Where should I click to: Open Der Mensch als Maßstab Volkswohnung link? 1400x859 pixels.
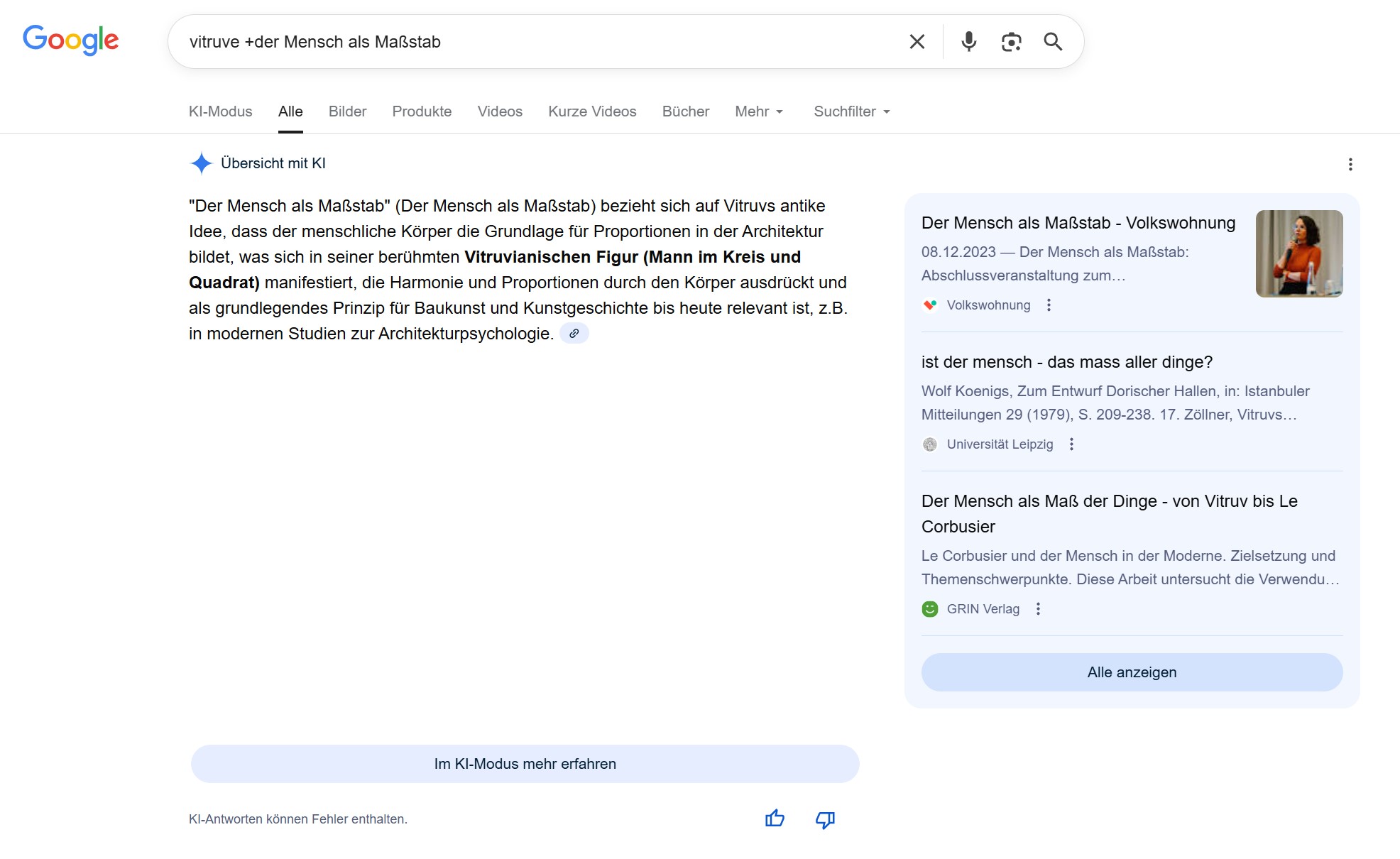[x=1078, y=223]
